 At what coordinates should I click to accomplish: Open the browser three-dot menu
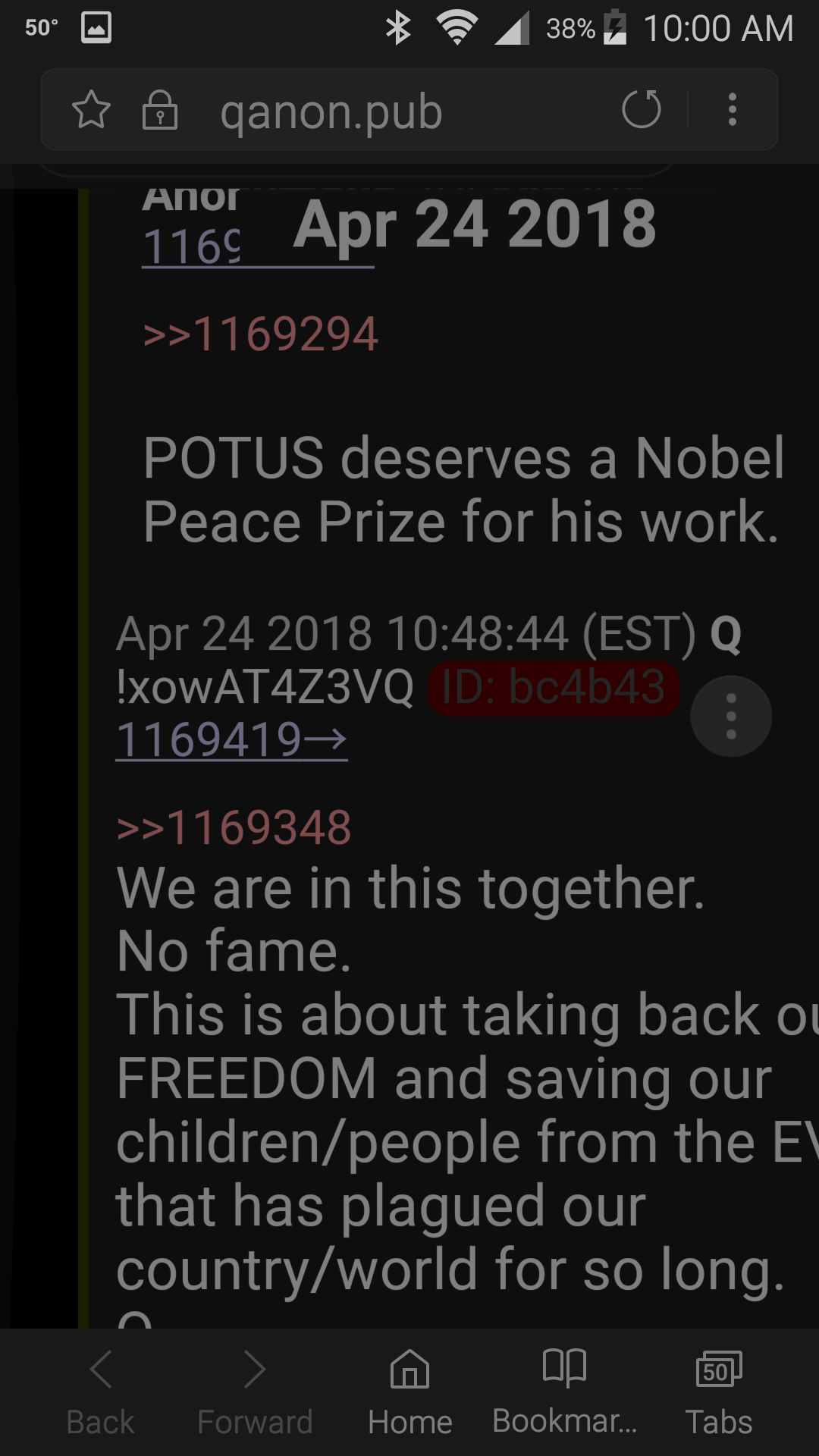tap(732, 109)
